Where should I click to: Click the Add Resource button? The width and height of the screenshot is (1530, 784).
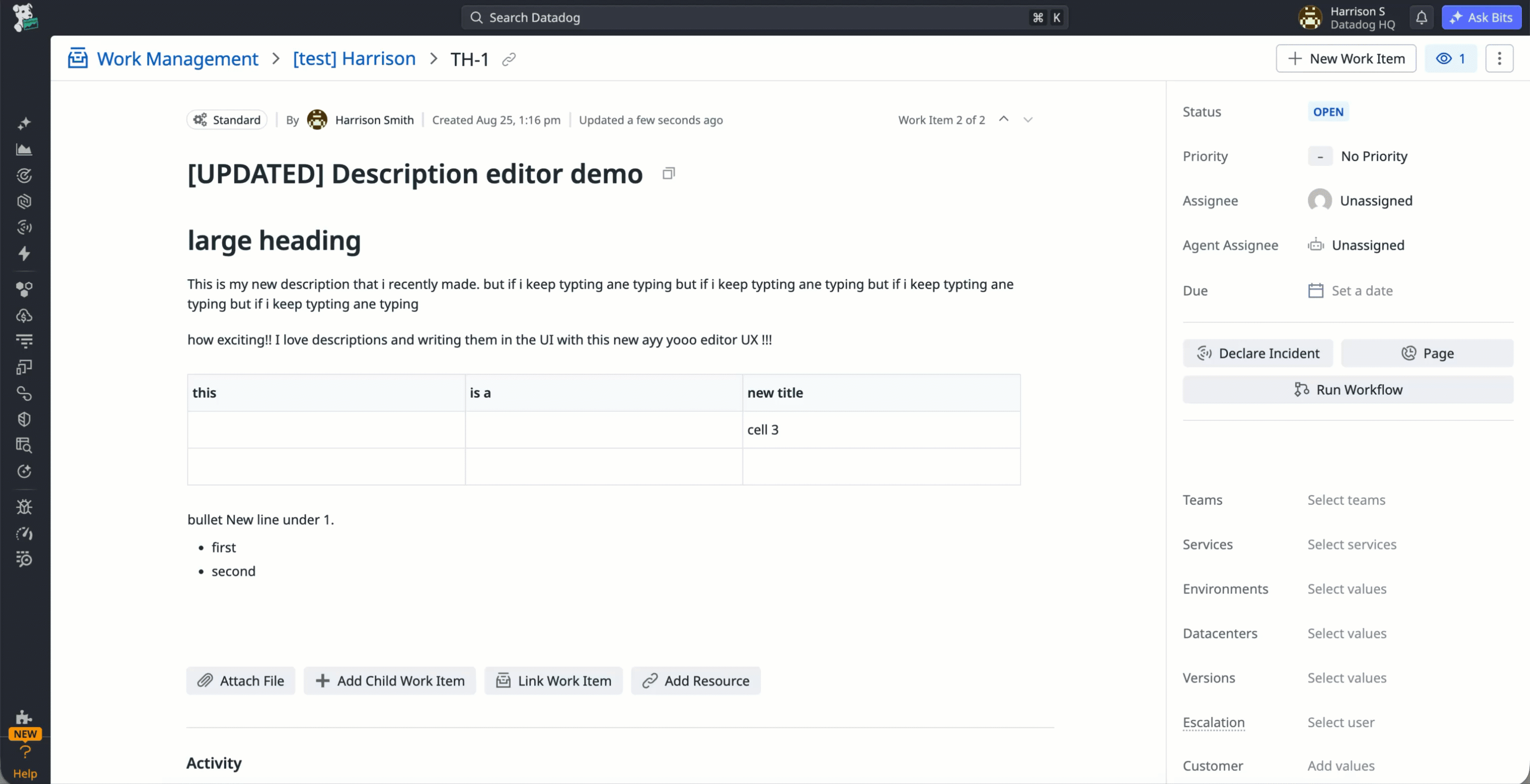pyautogui.click(x=696, y=681)
